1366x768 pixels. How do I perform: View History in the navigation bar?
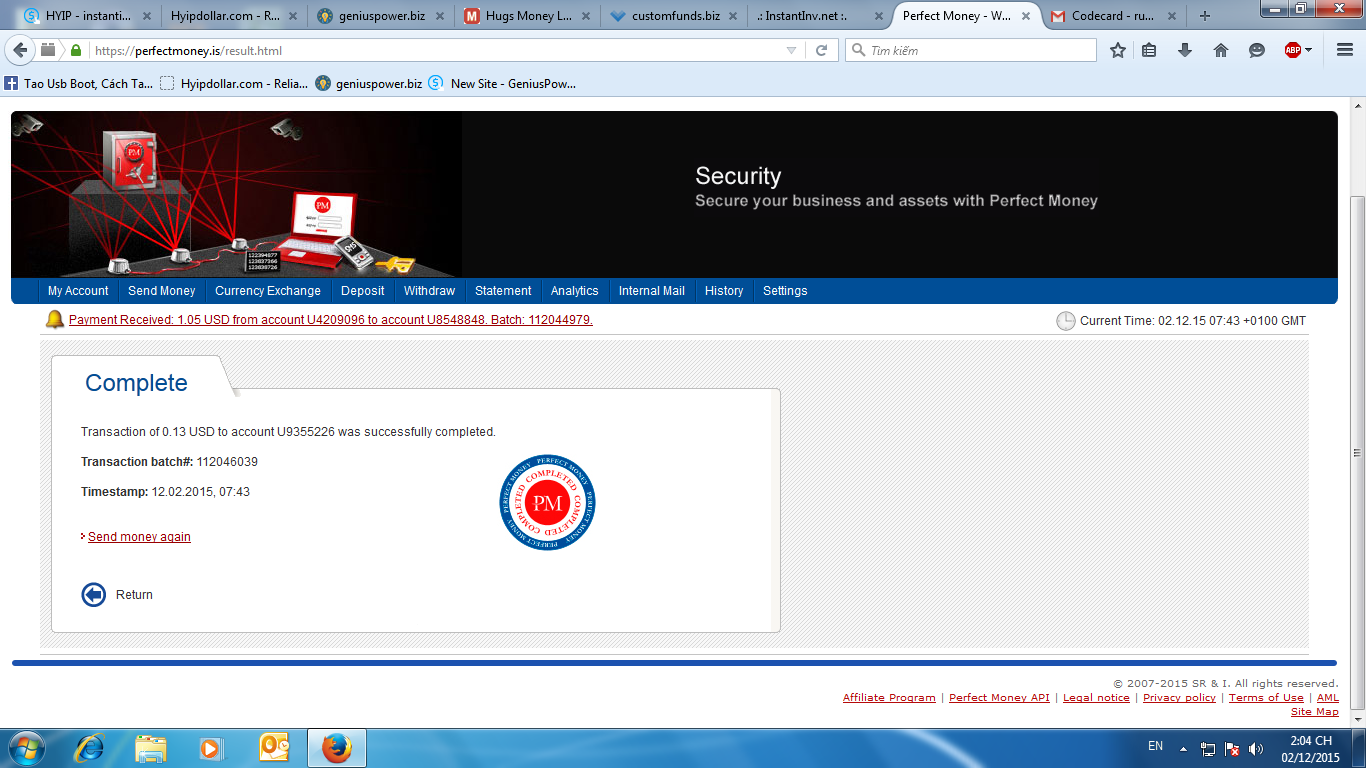tap(724, 291)
